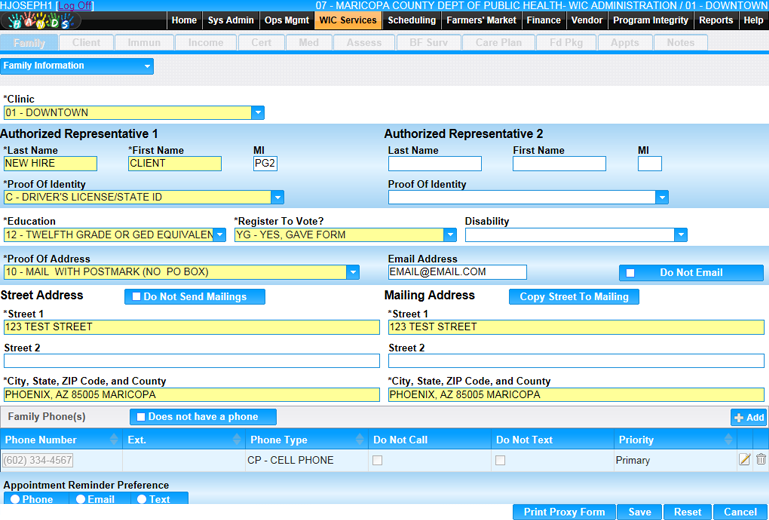Click Copy Street To Mailing button

coord(573,297)
